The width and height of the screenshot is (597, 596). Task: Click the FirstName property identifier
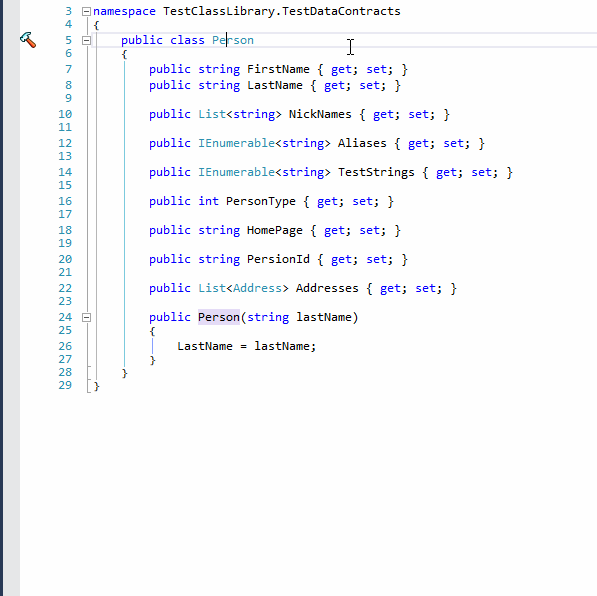click(278, 69)
